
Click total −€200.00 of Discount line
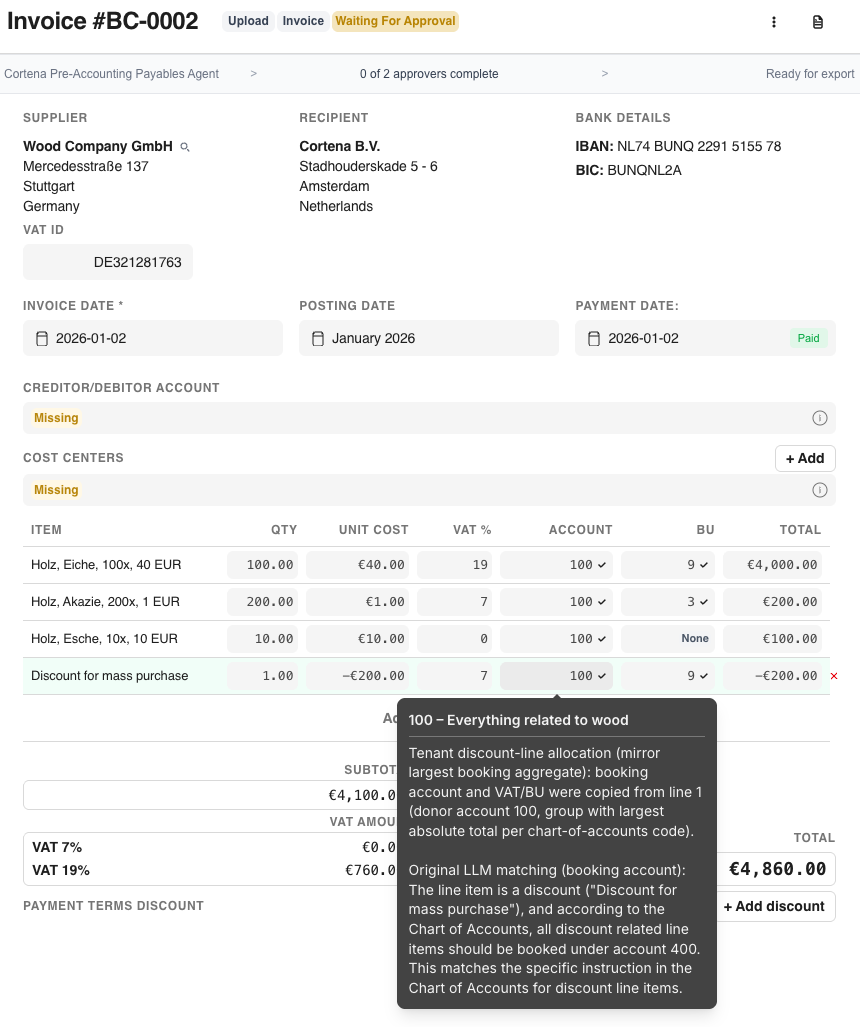[x=772, y=676]
